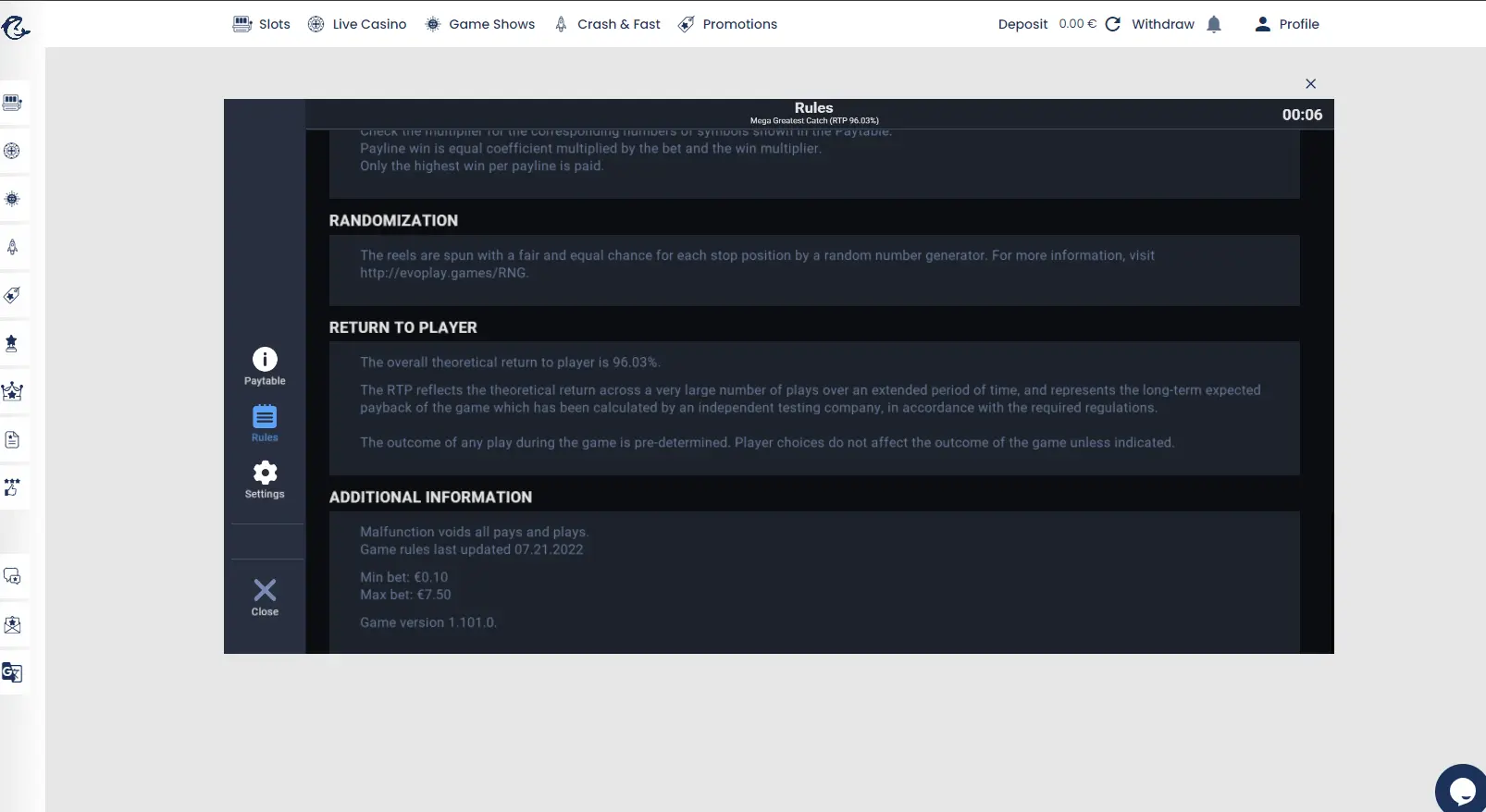Open the Promotions tag sidebar icon
This screenshot has width=1486, height=812.
pos(12,295)
